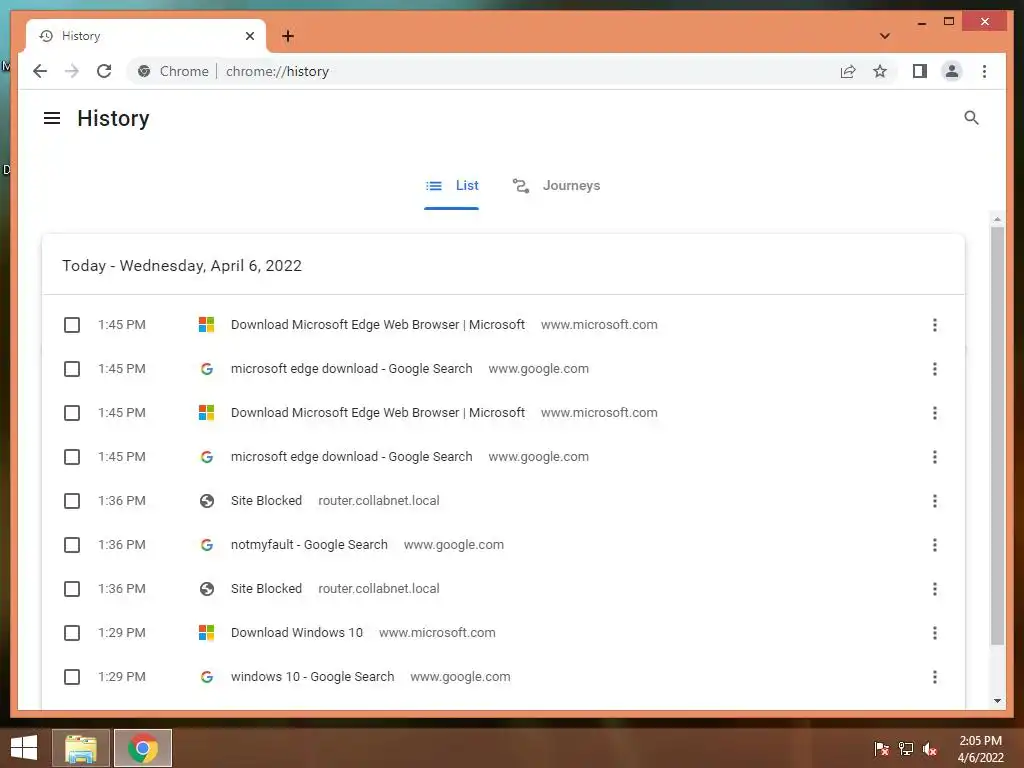This screenshot has width=1024, height=768.
Task: Check the second Site Blocked entry
Action: 72,589
